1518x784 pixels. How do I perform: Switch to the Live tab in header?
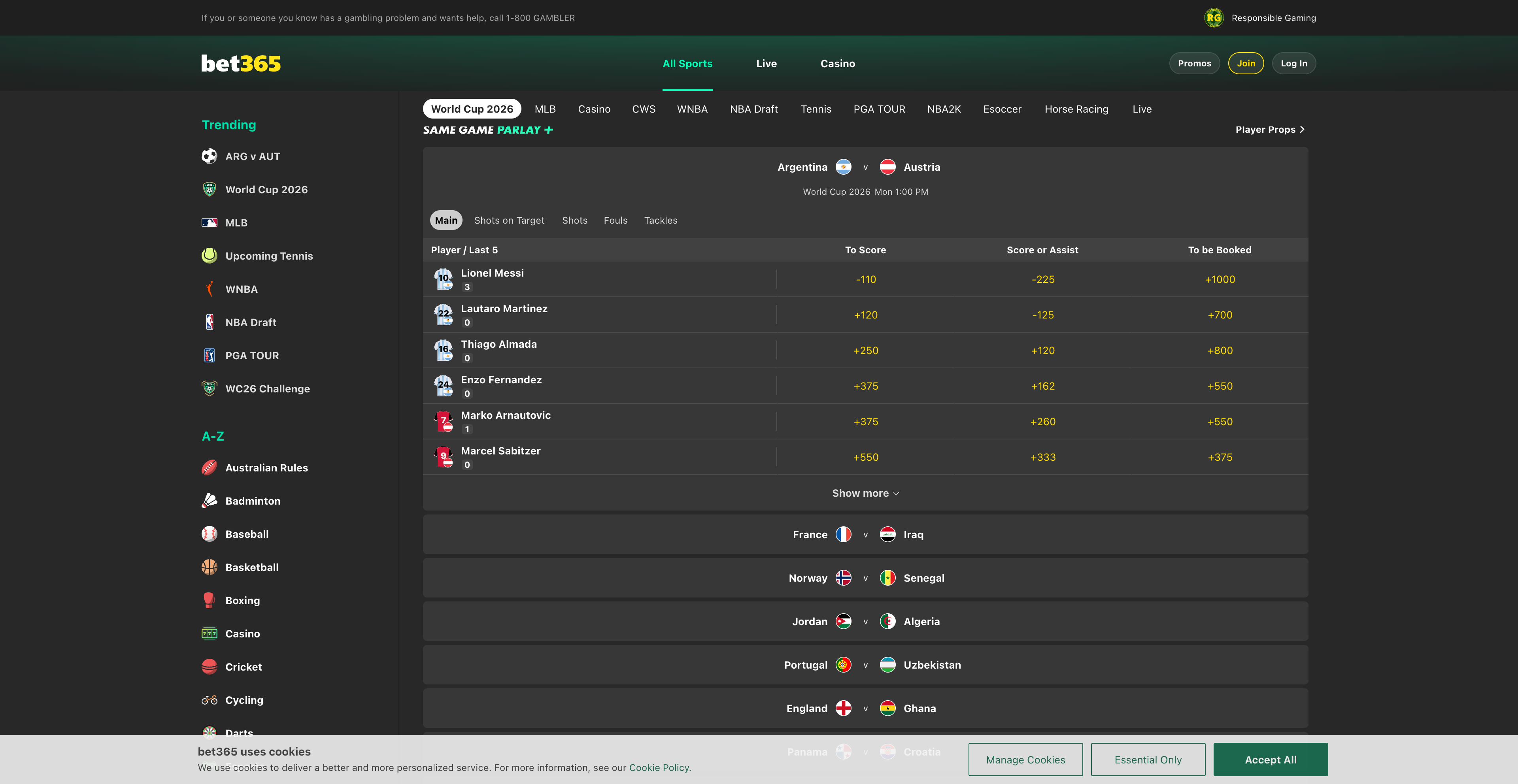click(766, 63)
